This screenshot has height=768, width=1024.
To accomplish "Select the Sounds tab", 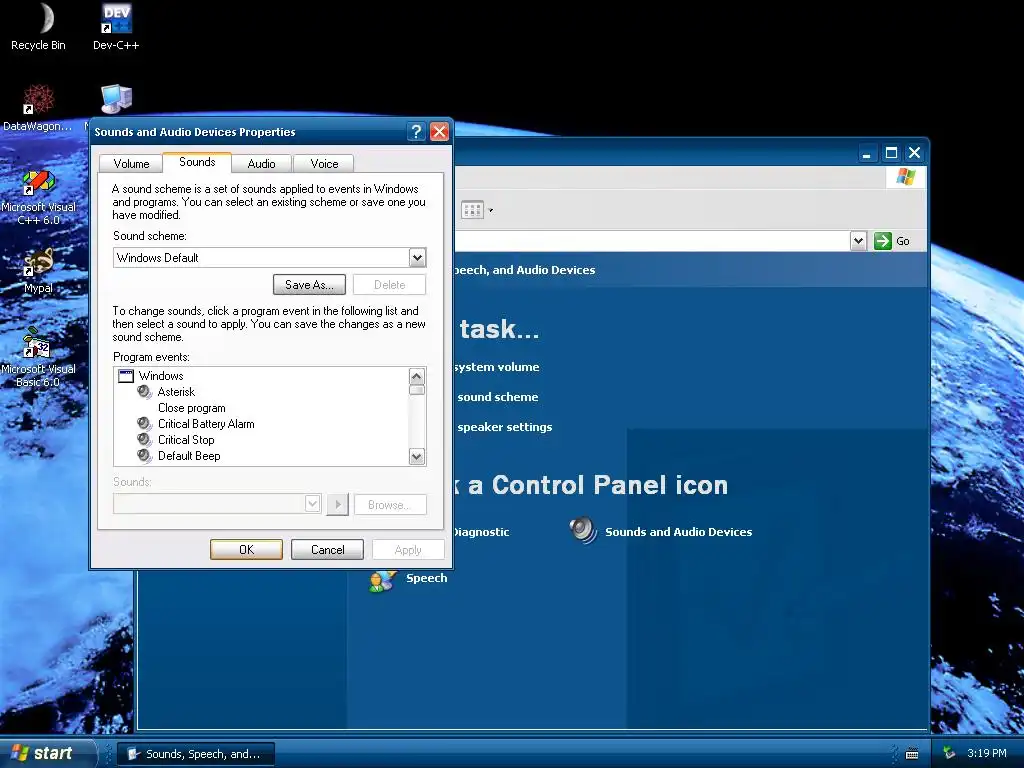I will pyautogui.click(x=197, y=162).
